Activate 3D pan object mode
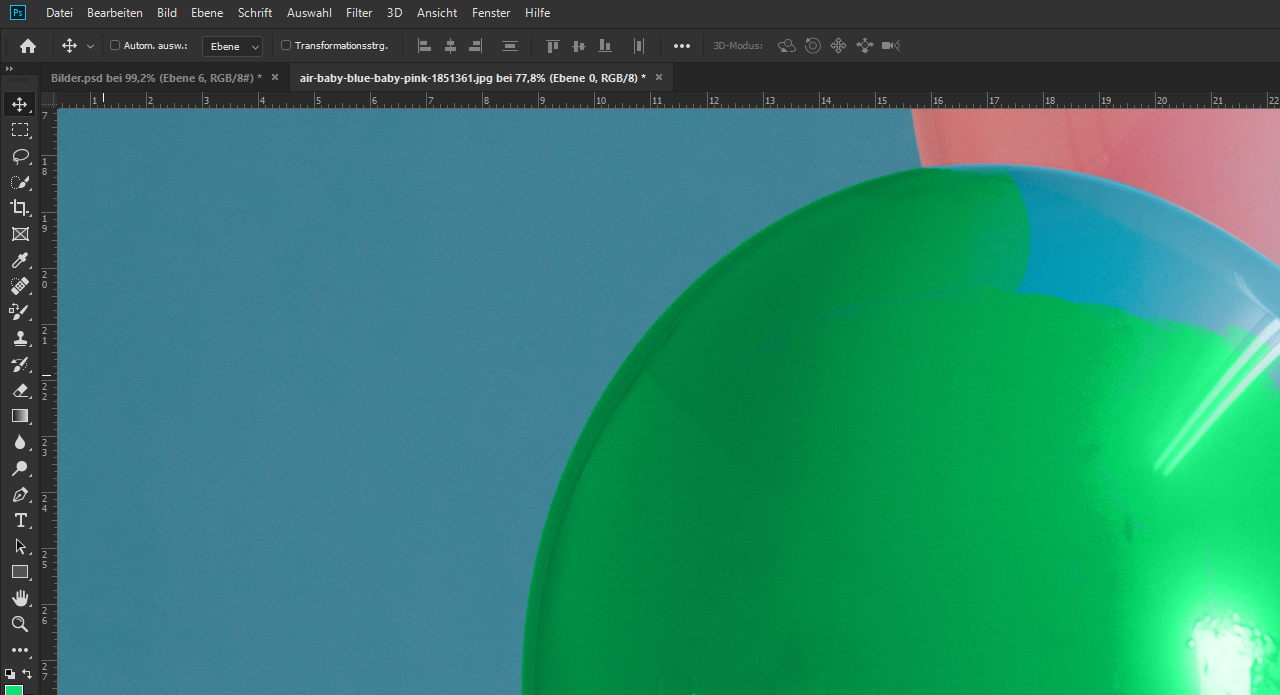1280x695 pixels. pyautogui.click(x=839, y=45)
